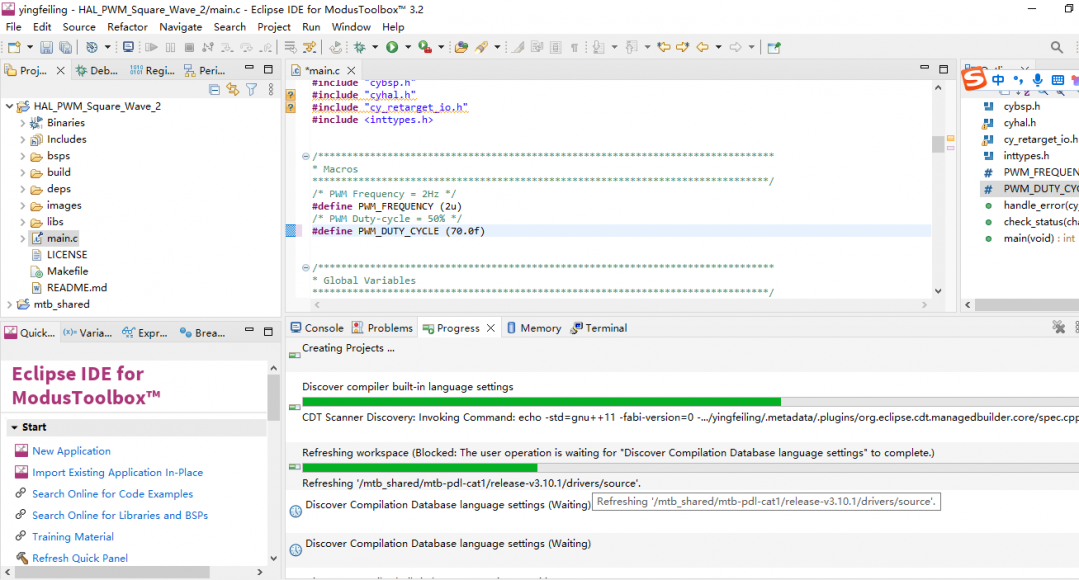Click the Forward navigation arrow icon

pyautogui.click(x=736, y=47)
